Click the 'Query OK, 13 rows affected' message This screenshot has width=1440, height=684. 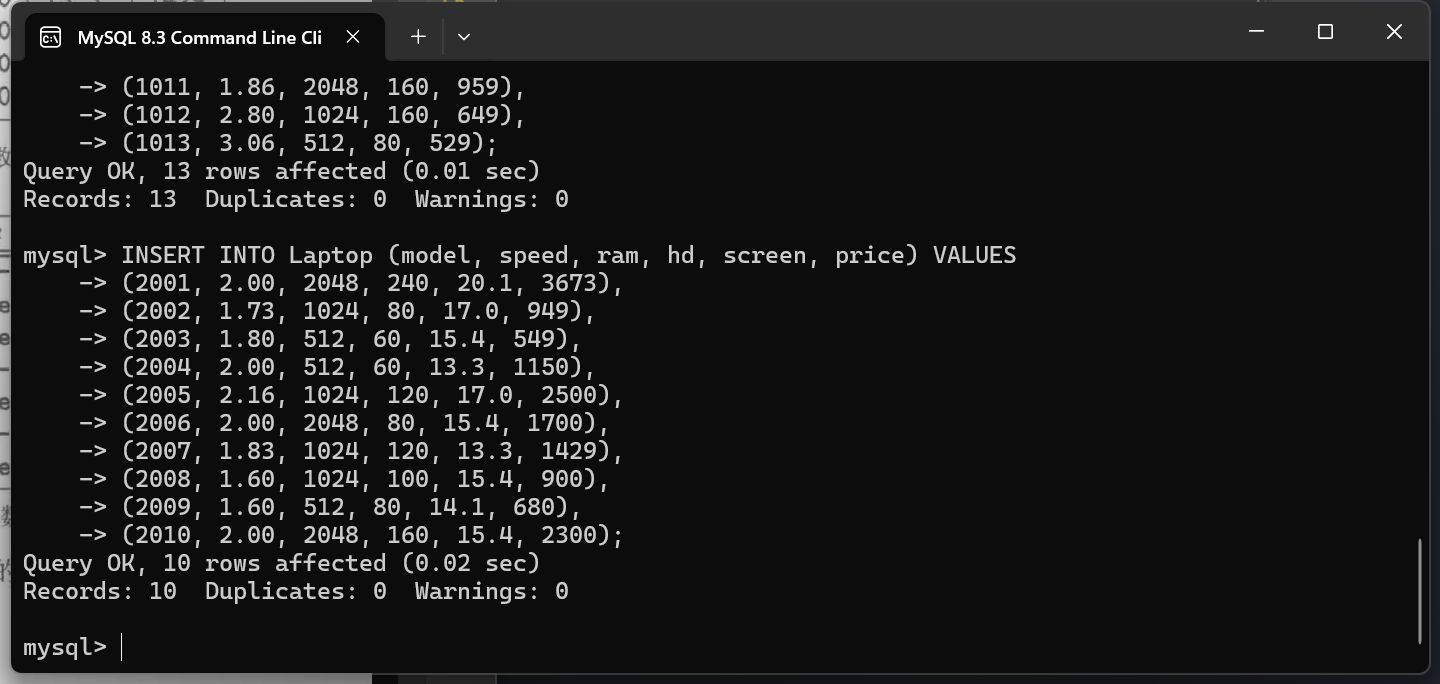[x=281, y=171]
